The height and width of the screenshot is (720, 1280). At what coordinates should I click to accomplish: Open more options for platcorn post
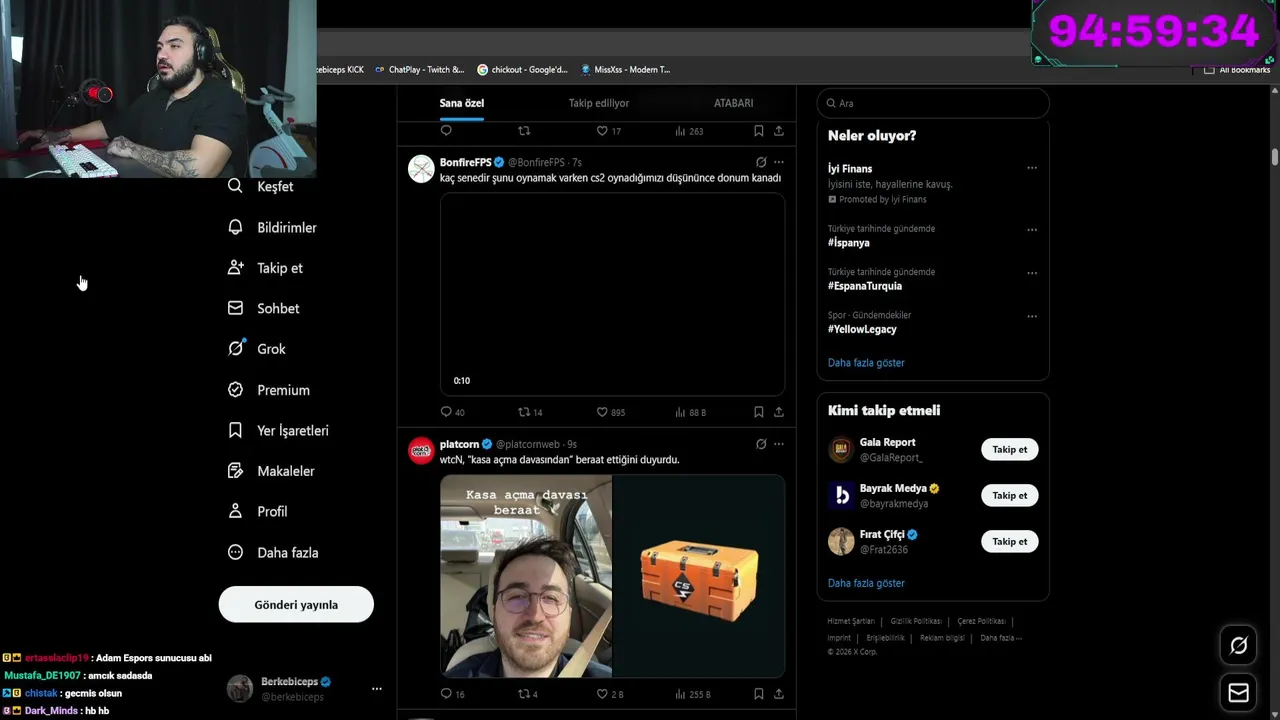779,444
